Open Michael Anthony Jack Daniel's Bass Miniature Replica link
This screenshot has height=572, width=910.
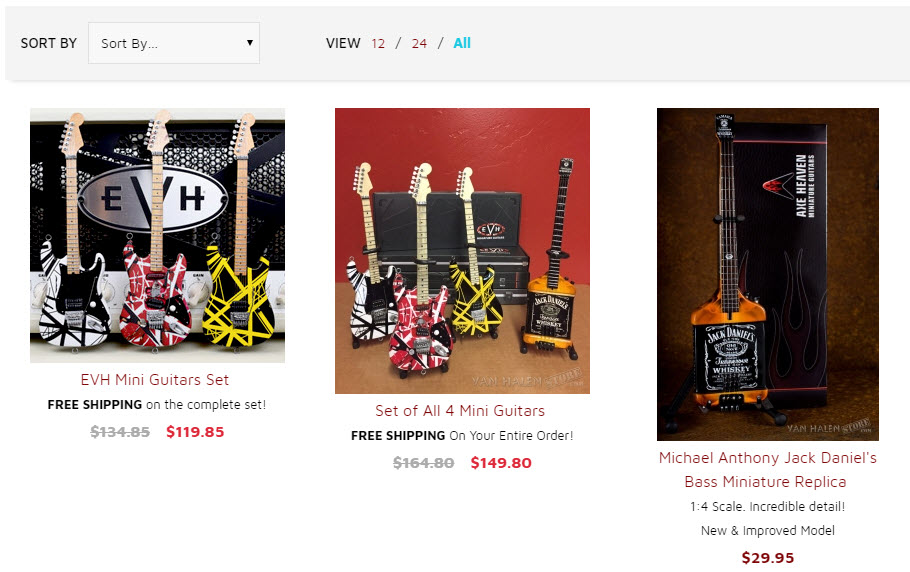(x=768, y=469)
